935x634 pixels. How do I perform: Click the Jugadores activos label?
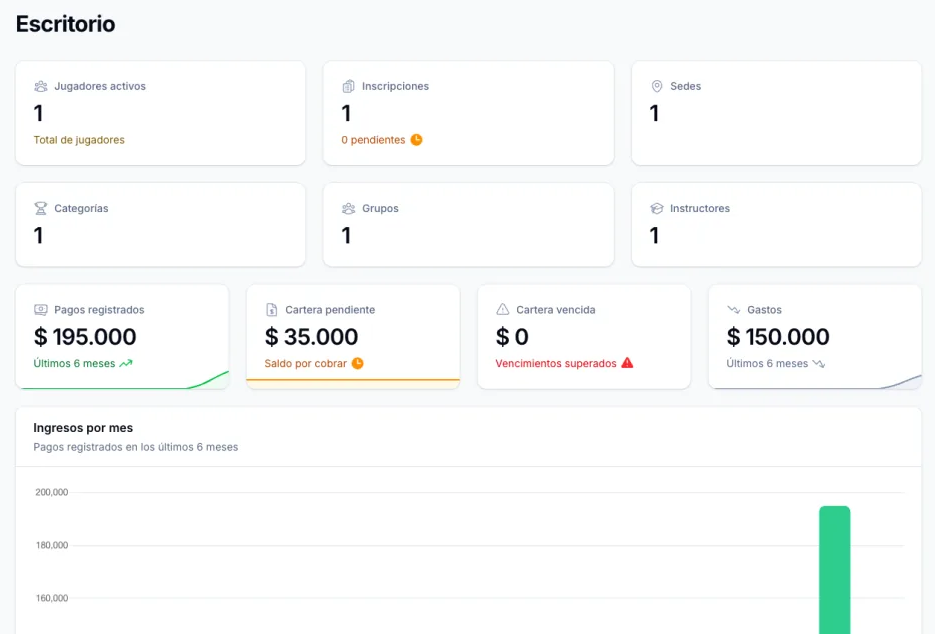[100, 86]
